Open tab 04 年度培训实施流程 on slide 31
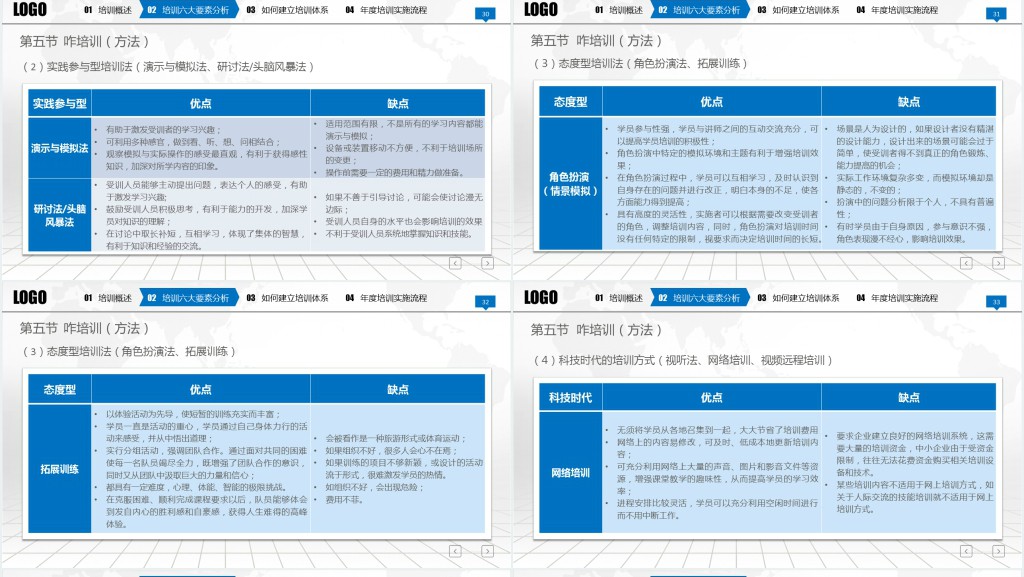Screen dimensions: 1024x577 (x=897, y=10)
